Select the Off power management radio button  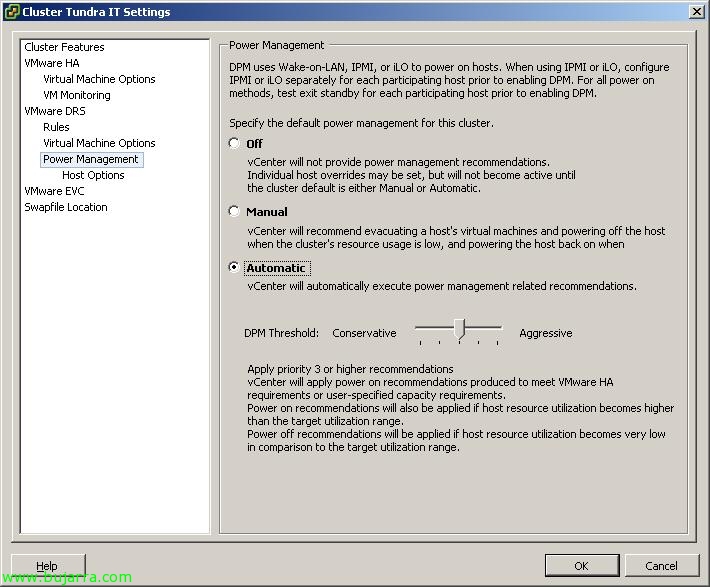coord(234,144)
